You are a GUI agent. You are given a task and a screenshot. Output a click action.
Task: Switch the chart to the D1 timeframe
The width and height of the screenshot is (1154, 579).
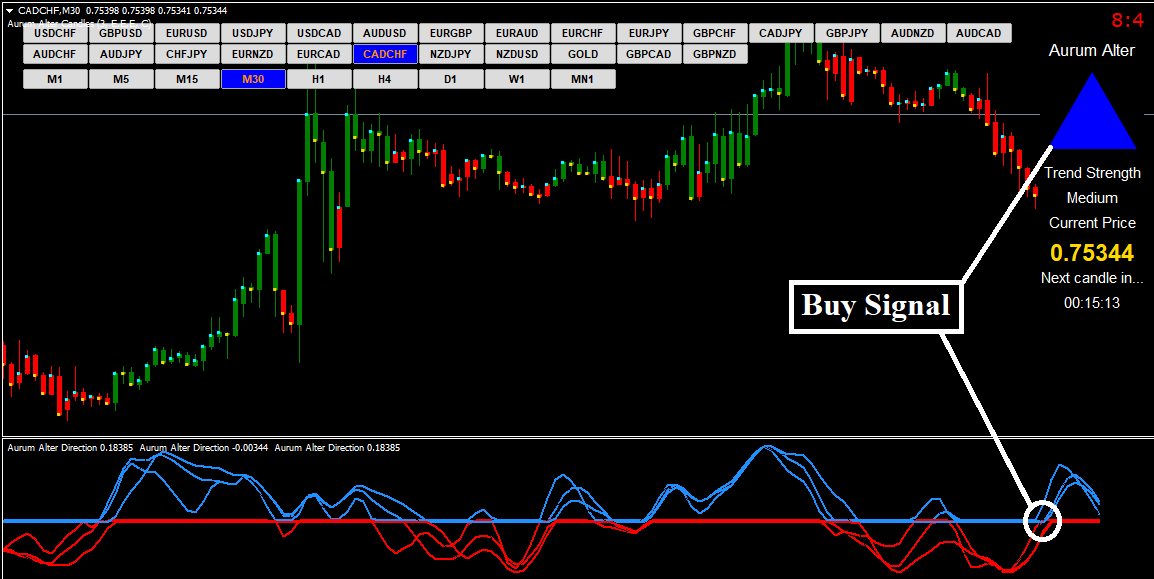point(450,79)
